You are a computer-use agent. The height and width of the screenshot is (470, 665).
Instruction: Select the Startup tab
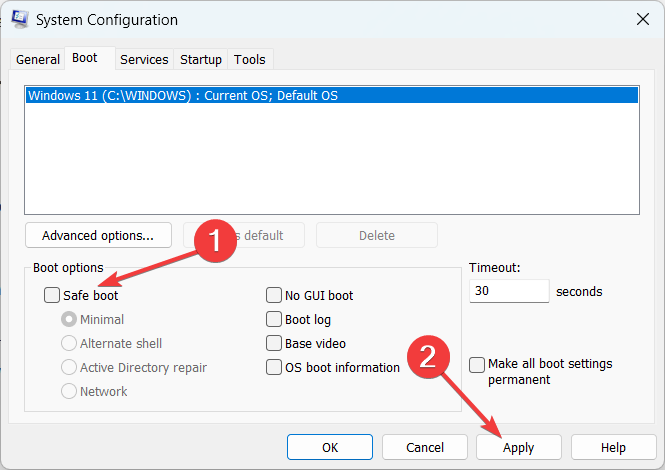pos(201,60)
